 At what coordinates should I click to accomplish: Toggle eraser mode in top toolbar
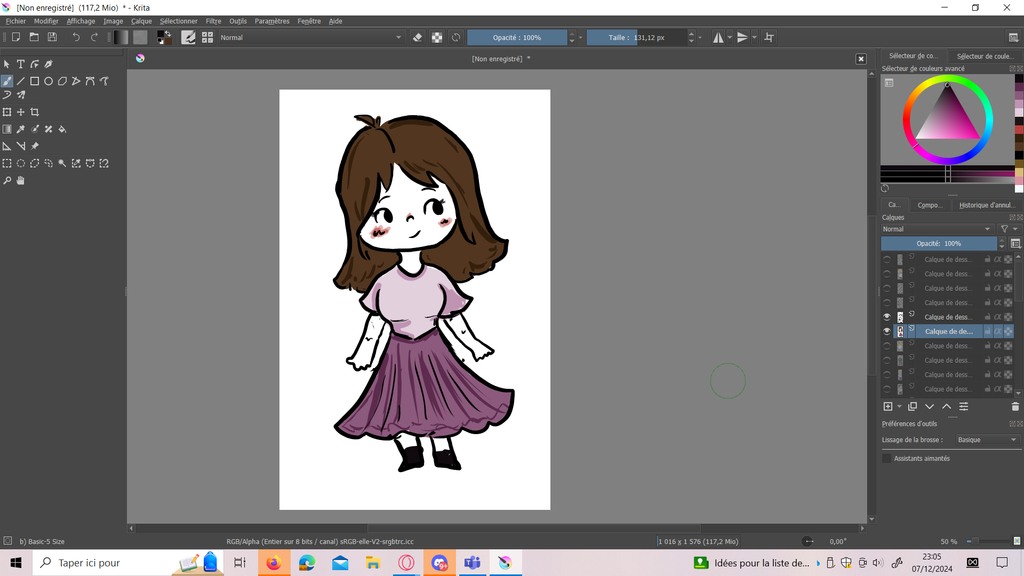pos(418,37)
